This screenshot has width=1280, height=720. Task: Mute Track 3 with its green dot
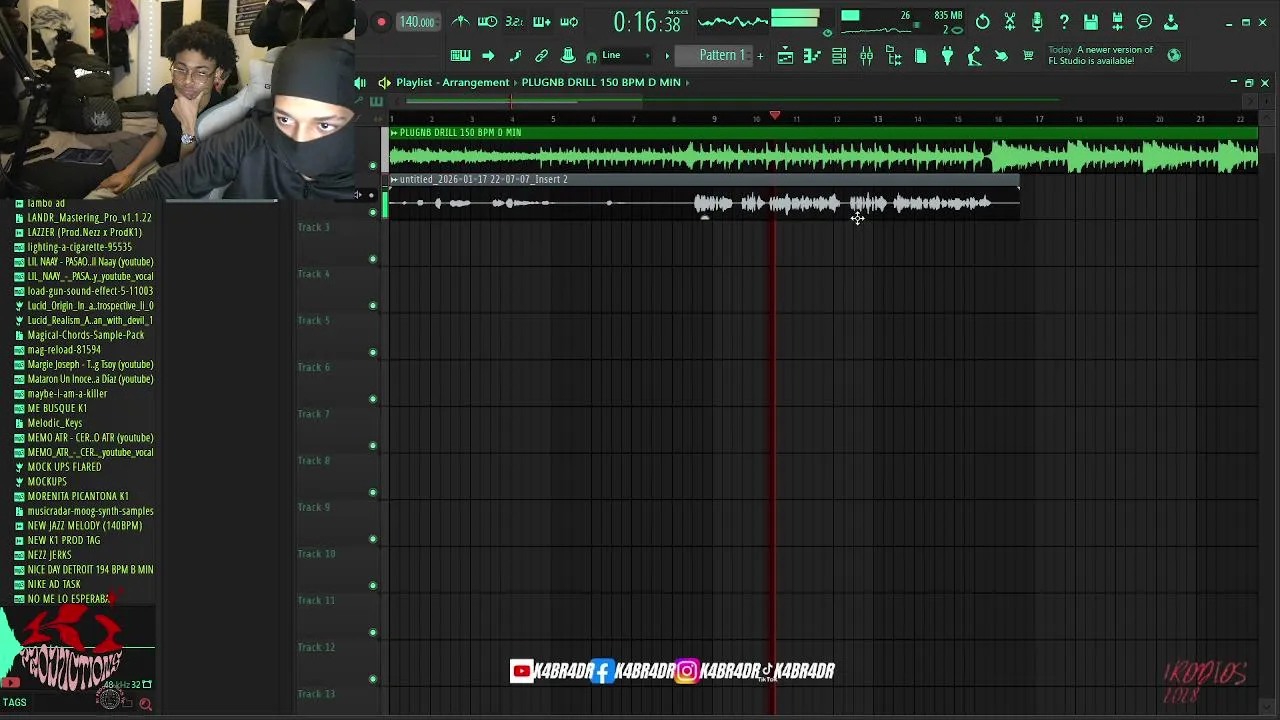[373, 259]
